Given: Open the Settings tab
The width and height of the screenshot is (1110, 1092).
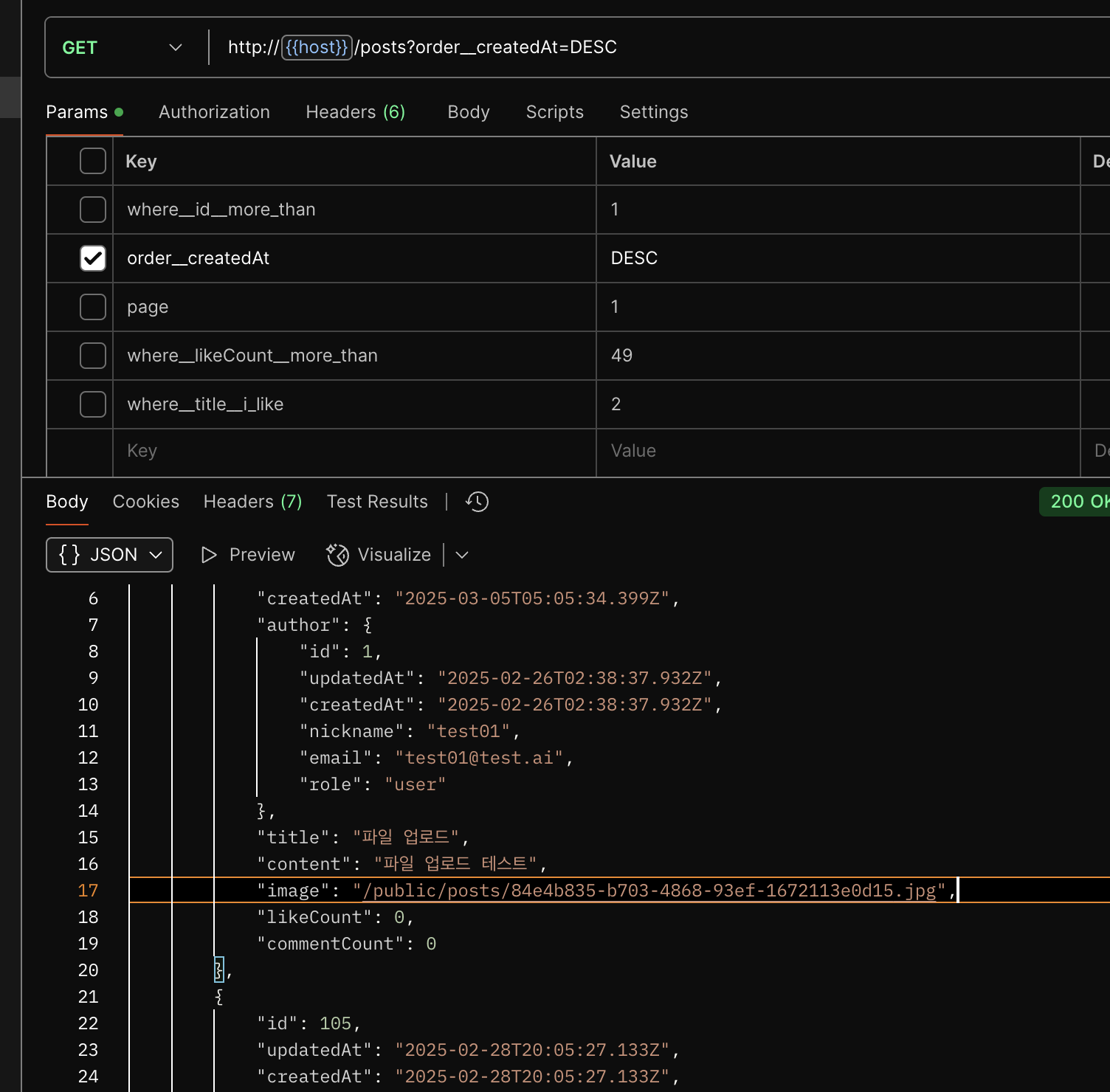Looking at the screenshot, I should [x=654, y=112].
